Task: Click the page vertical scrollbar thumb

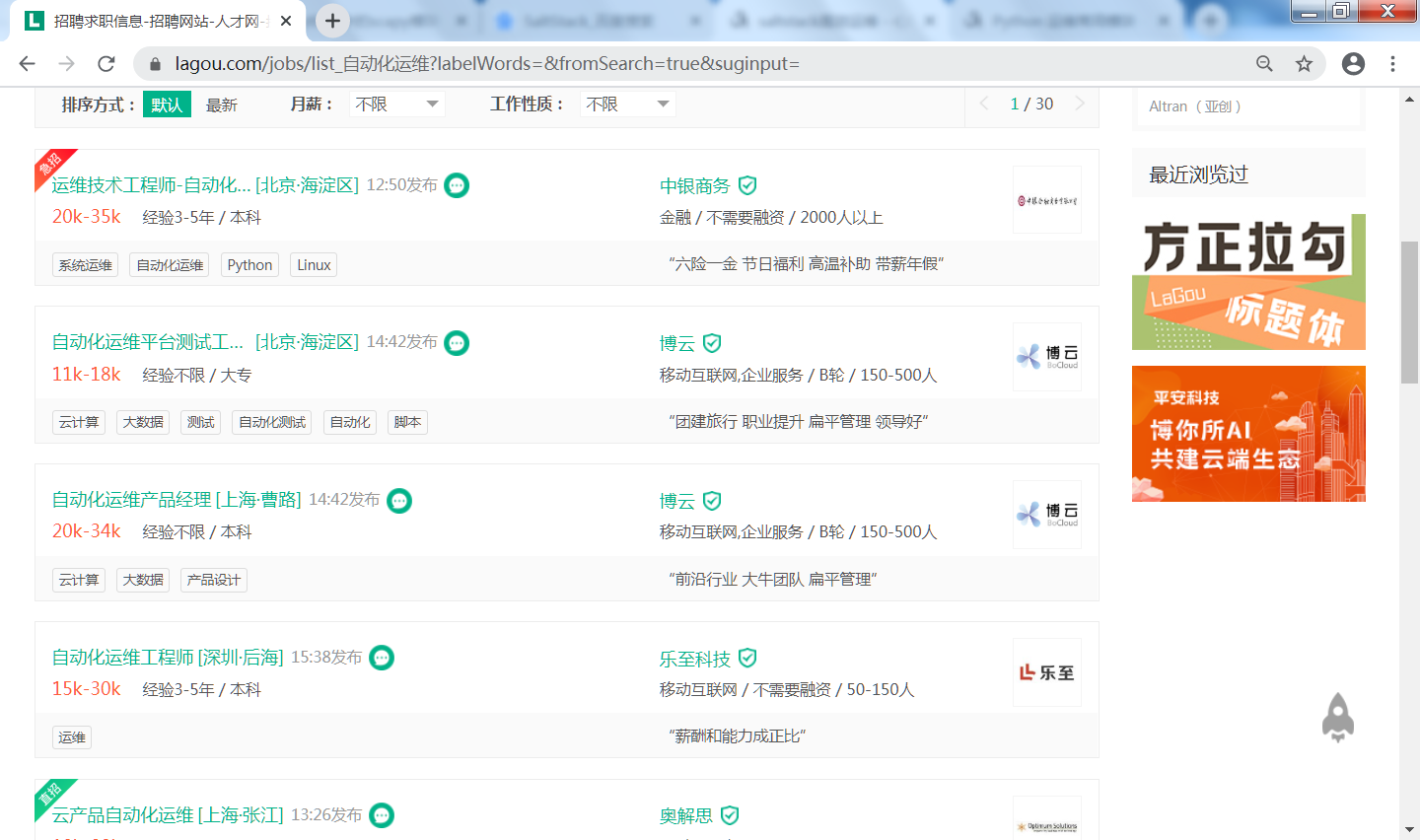Action: coord(1409,312)
